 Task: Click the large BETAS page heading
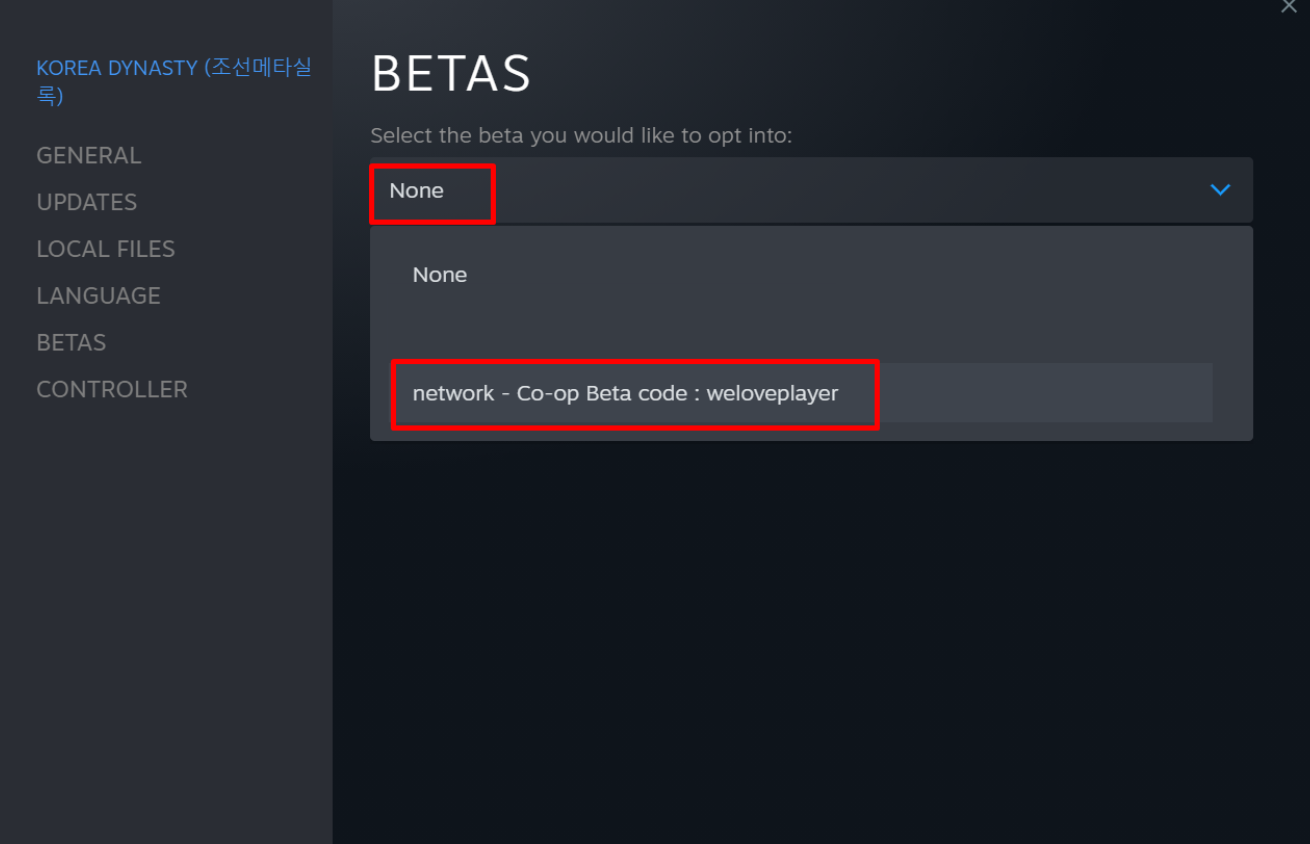point(451,75)
